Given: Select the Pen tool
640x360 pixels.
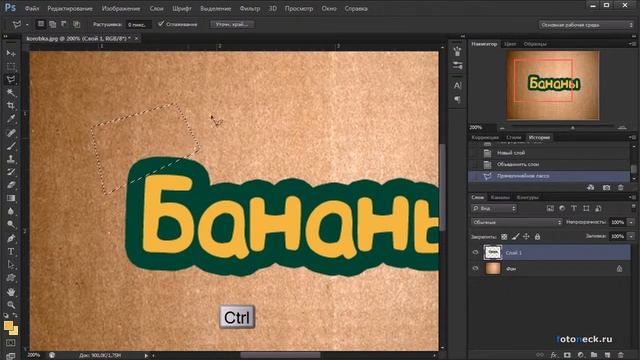Looking at the screenshot, I should coord(11,238).
